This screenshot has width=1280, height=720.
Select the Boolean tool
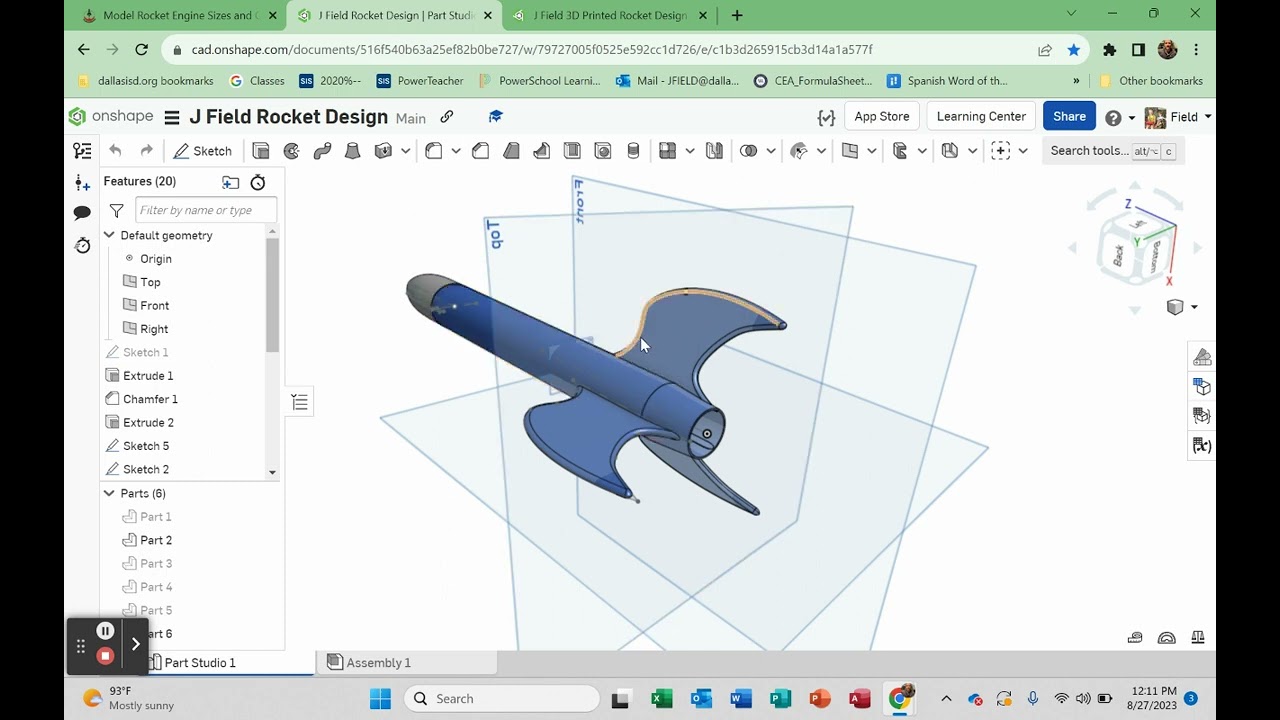click(x=748, y=151)
